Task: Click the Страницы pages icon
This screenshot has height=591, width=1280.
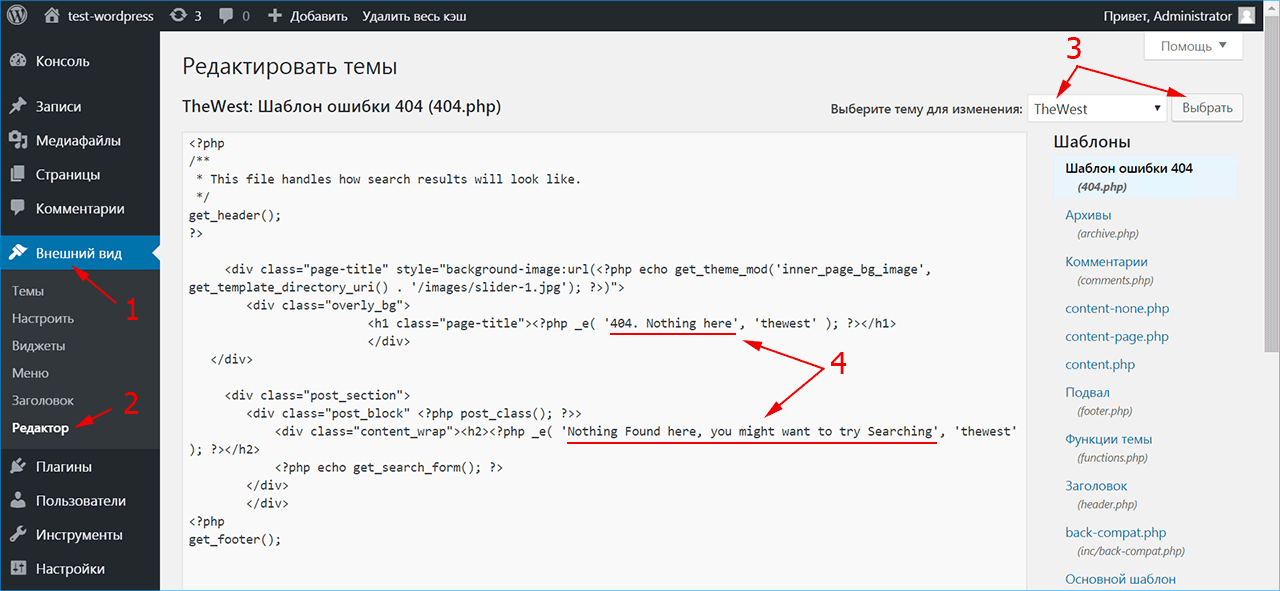Action: pos(18,174)
